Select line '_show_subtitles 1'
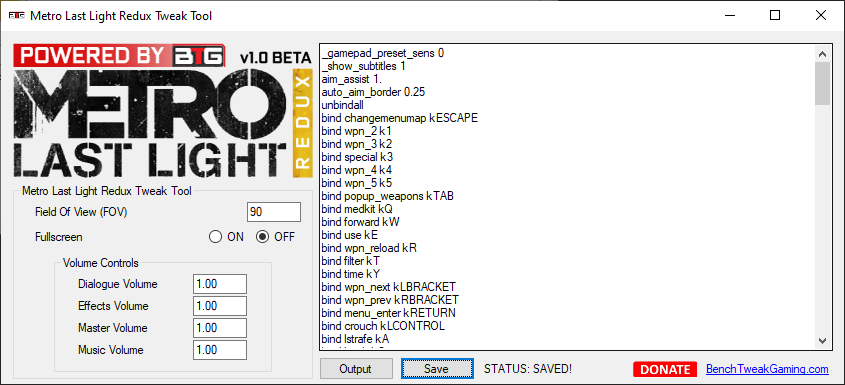Screen dimensions: 845x385 (x=363, y=66)
